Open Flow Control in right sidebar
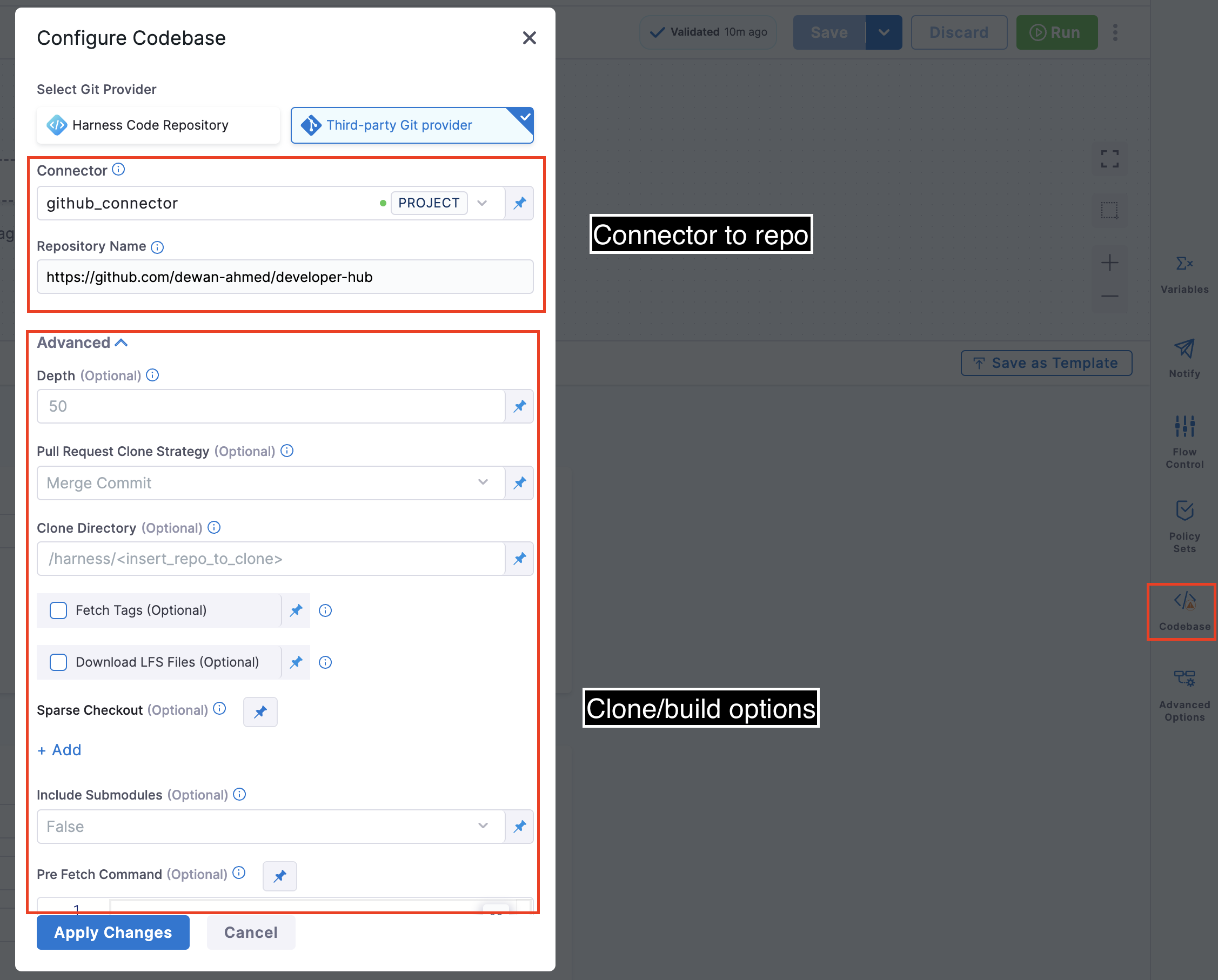This screenshot has height=980, width=1218. click(x=1183, y=441)
